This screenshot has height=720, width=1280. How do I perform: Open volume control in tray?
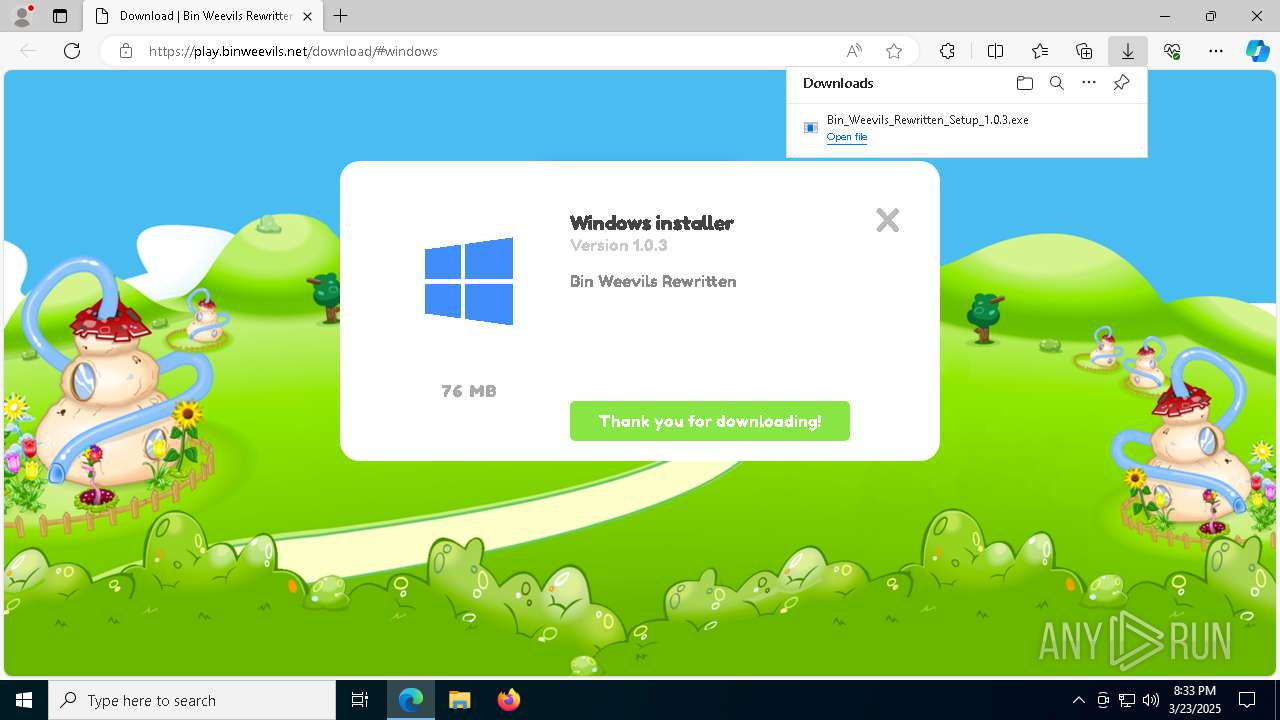click(x=1151, y=700)
